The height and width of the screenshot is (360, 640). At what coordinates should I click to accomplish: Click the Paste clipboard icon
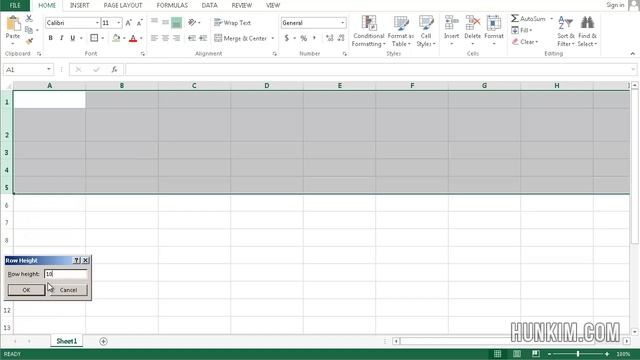pyautogui.click(x=13, y=24)
